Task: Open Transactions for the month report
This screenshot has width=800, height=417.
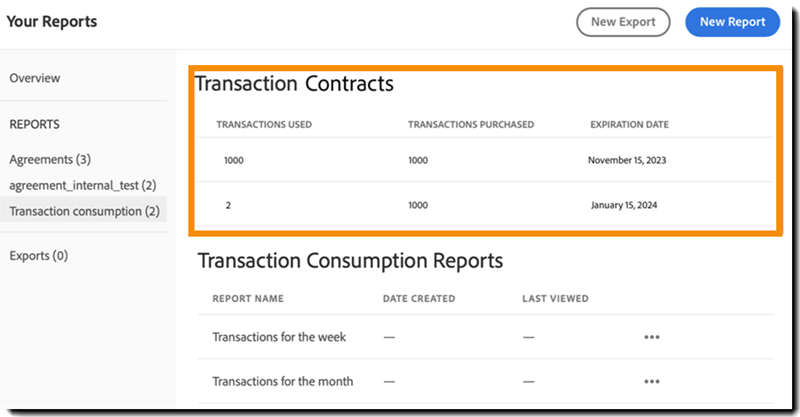Action: [x=283, y=381]
